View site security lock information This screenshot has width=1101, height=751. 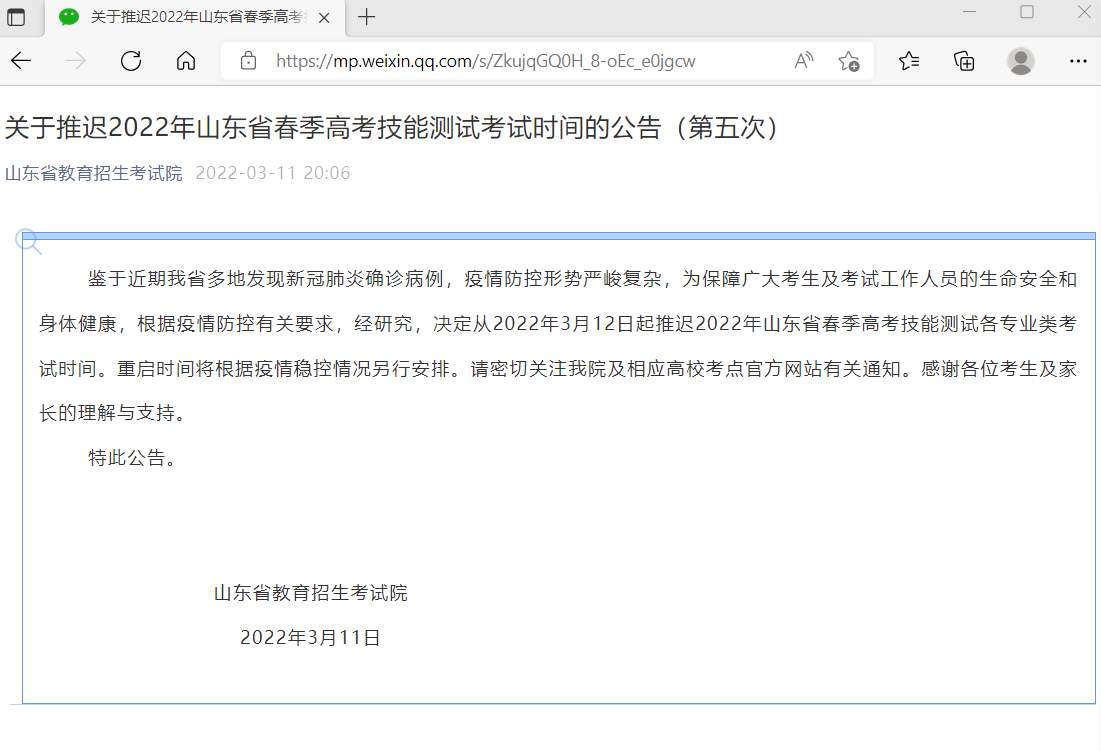pyautogui.click(x=248, y=61)
